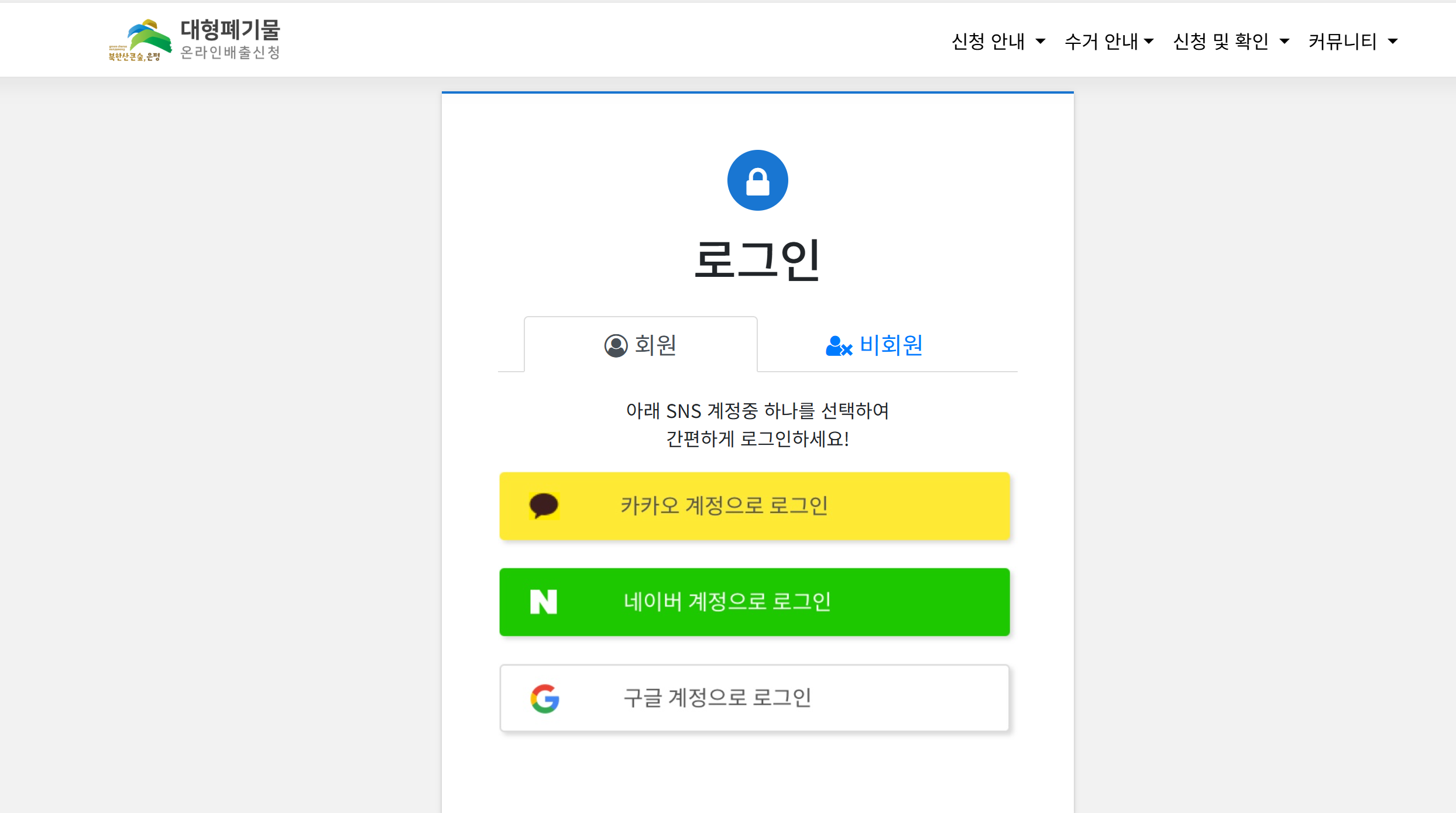Click 네이버 계정으로 로그인 button
Viewport: 1456px width, 813px height.
[x=755, y=602]
